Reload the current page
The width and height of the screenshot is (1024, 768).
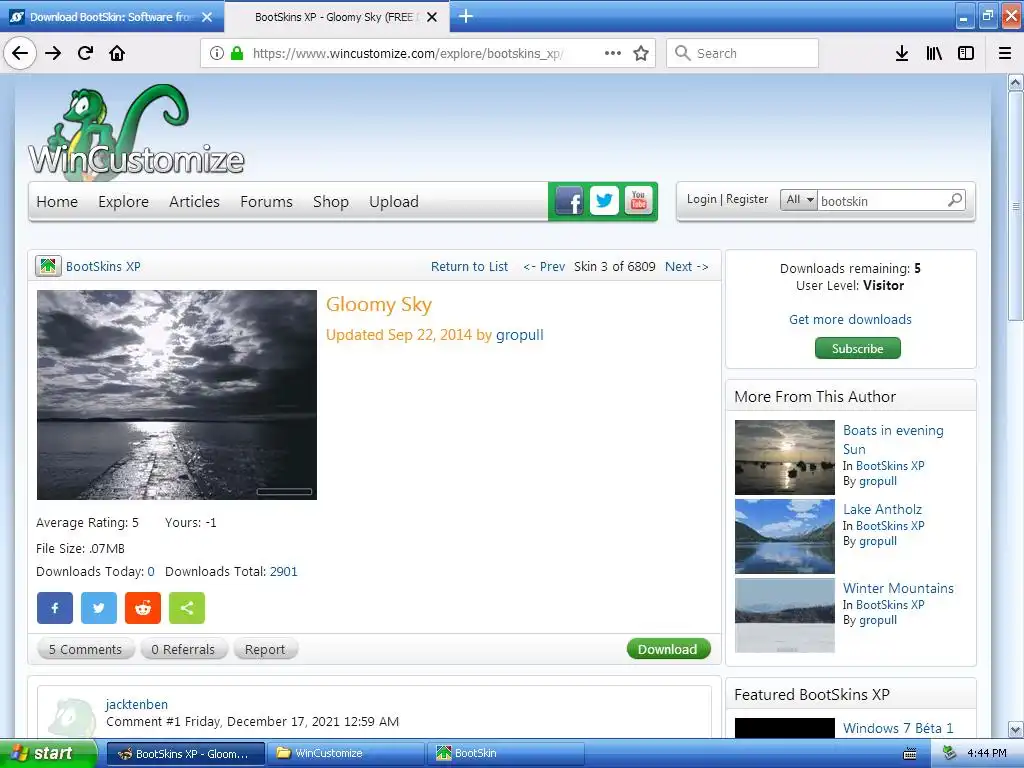pyautogui.click(x=86, y=53)
